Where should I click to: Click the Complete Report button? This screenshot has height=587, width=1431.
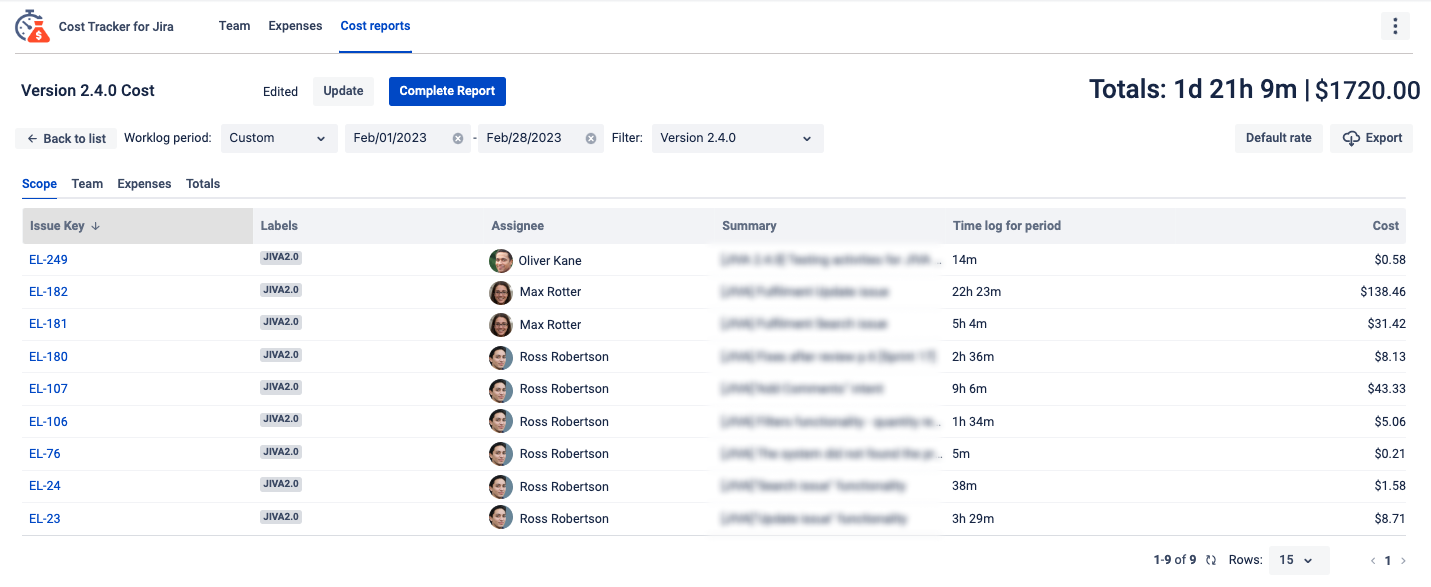[447, 91]
